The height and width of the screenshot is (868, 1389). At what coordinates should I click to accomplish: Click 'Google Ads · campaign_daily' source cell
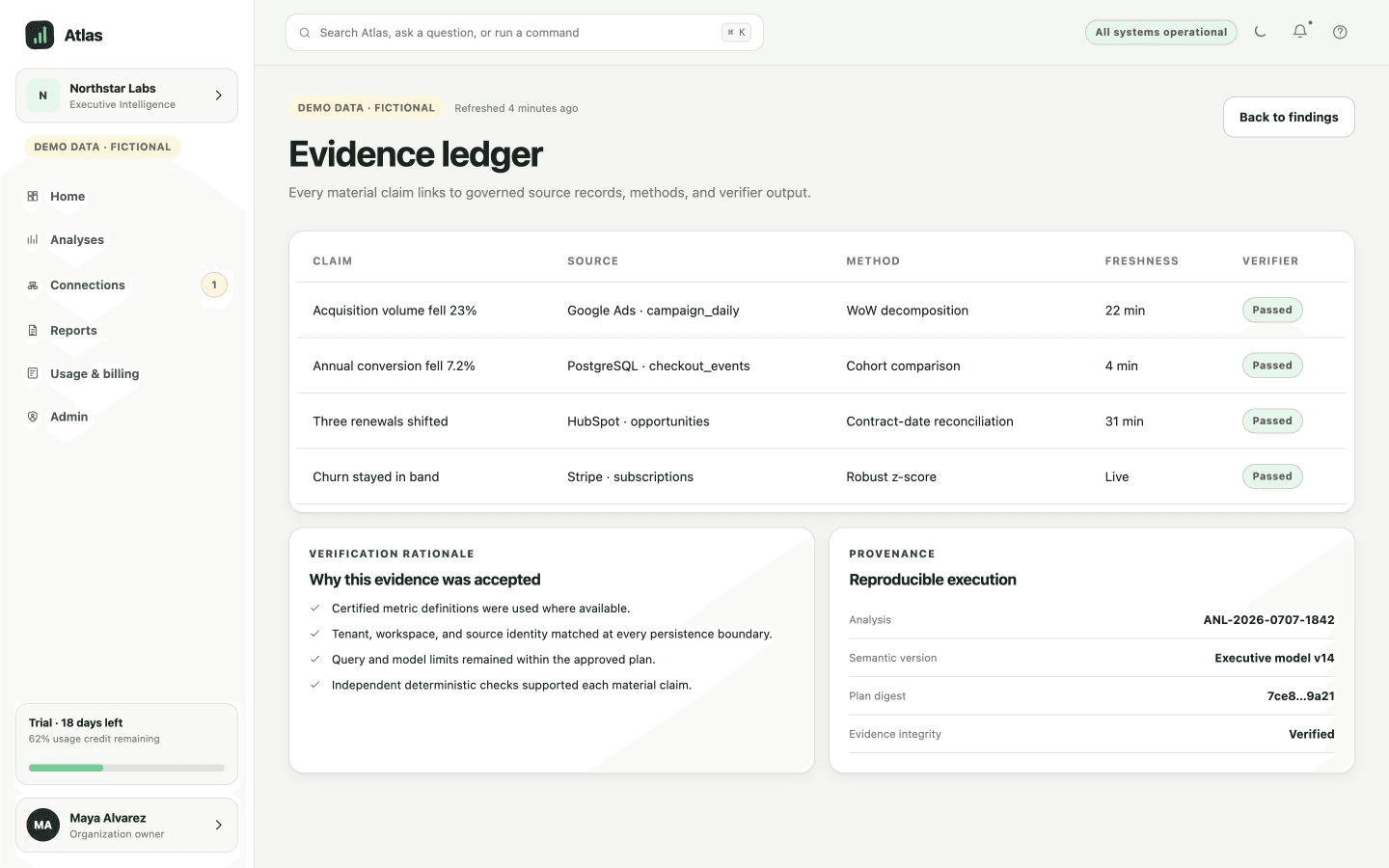pos(653,311)
